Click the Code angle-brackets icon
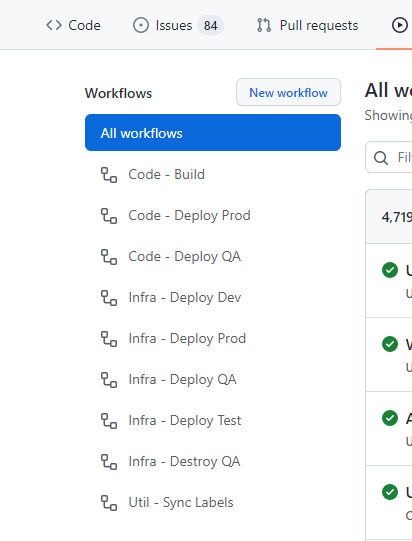The width and height of the screenshot is (412, 541). click(x=54, y=25)
